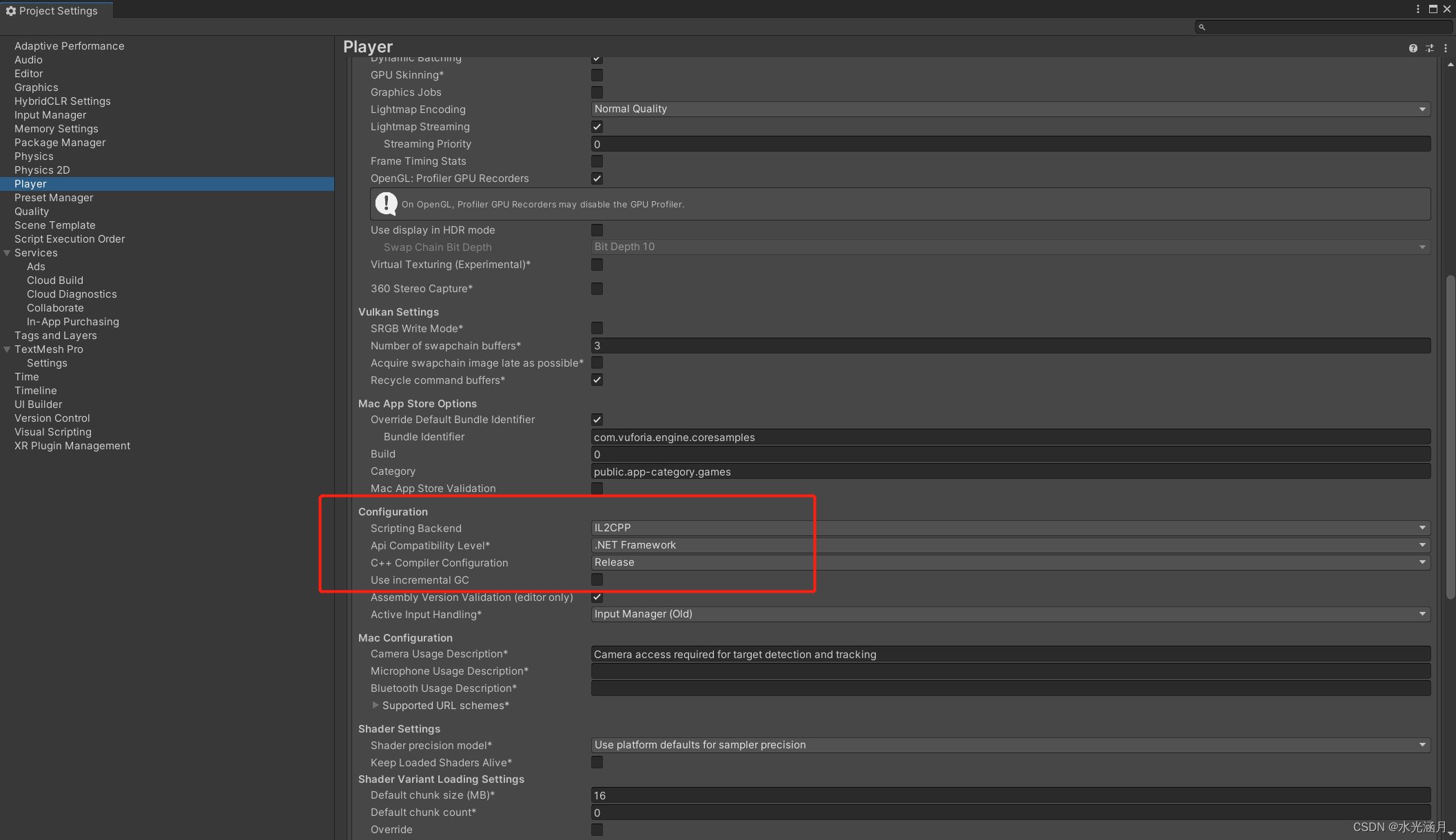Viewport: 1456px width, 840px height.
Task: Enable the Graphics Jobs checkbox
Action: (x=597, y=92)
